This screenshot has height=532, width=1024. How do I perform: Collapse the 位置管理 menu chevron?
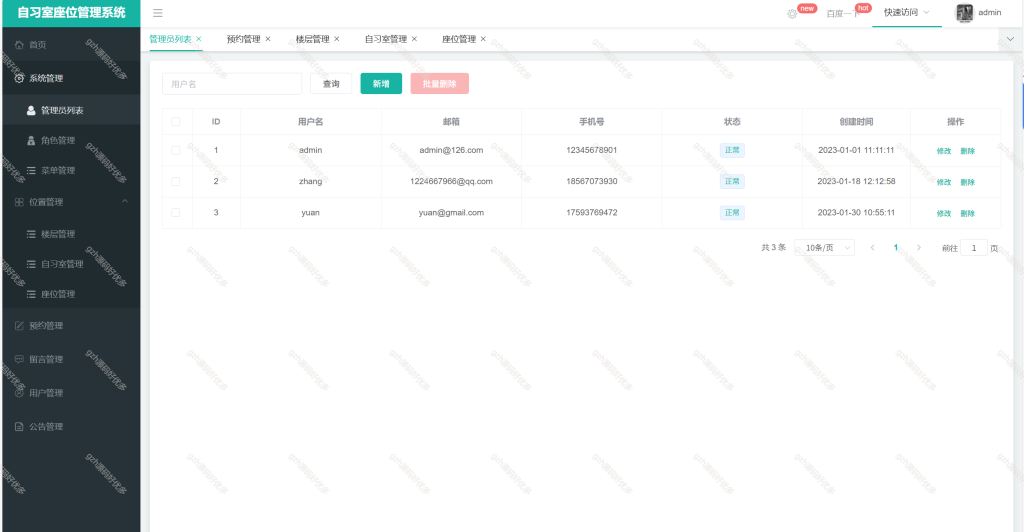coord(125,202)
